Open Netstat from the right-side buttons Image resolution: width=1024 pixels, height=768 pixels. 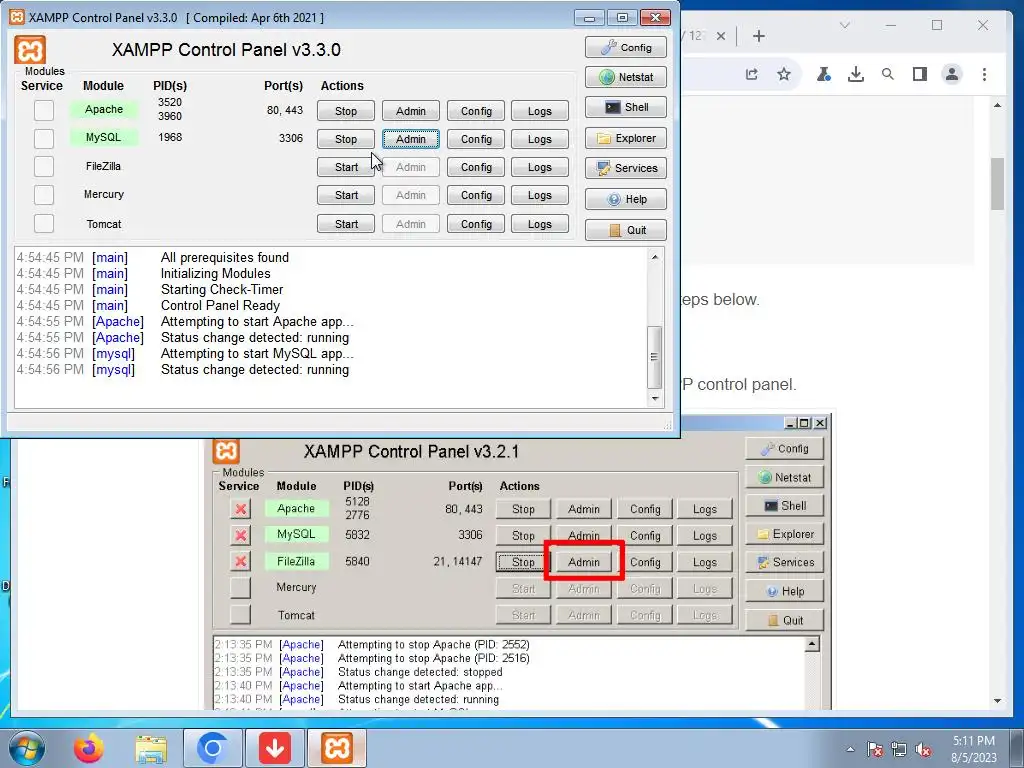coord(626,77)
